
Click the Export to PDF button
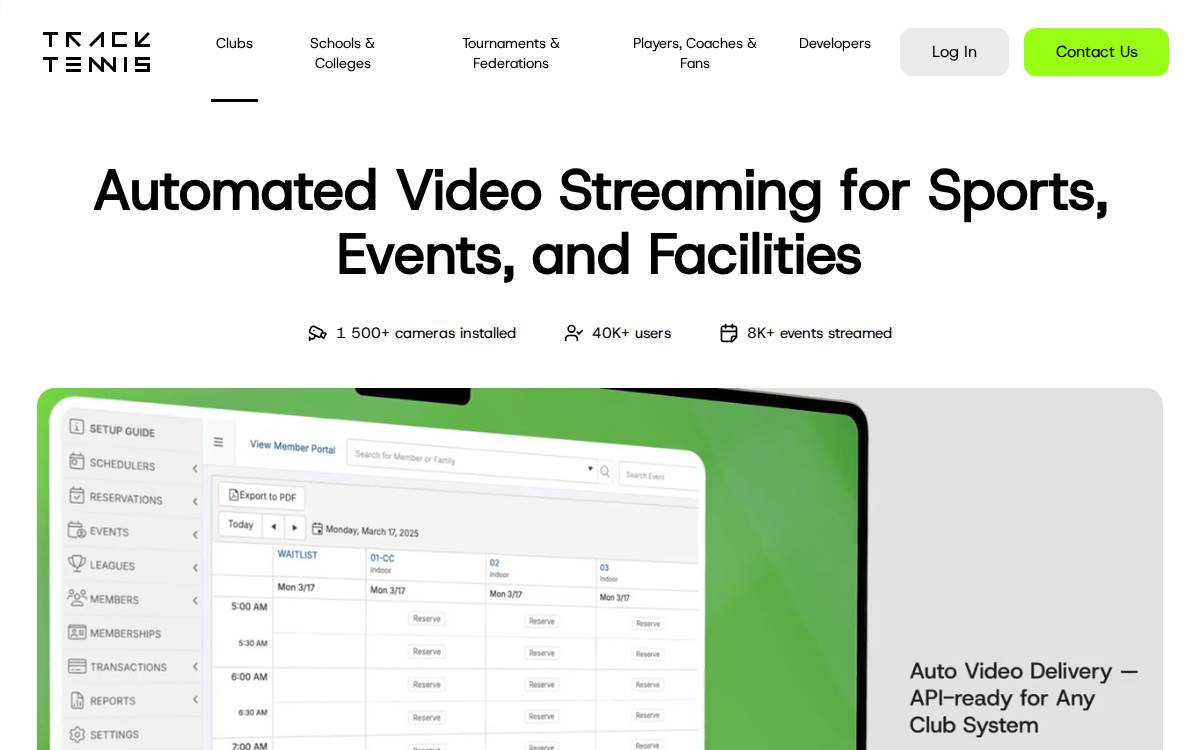(262, 496)
